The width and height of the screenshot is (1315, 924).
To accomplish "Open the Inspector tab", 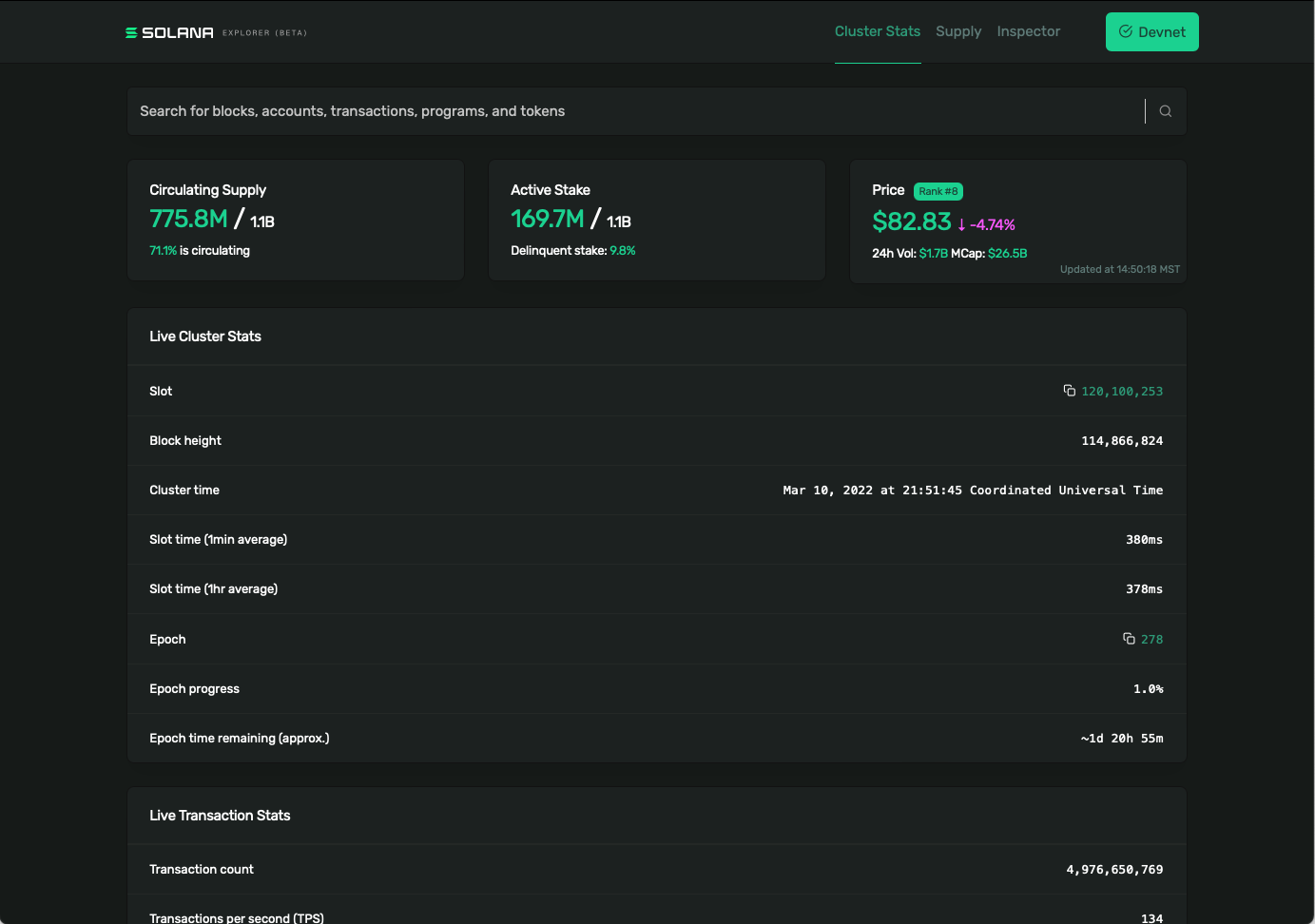I will click(x=1029, y=31).
